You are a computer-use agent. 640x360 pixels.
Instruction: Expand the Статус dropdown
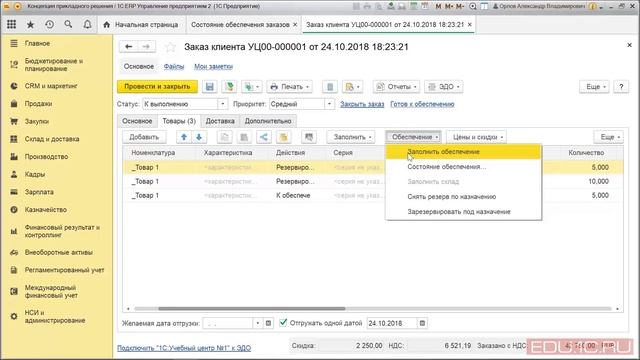click(223, 104)
